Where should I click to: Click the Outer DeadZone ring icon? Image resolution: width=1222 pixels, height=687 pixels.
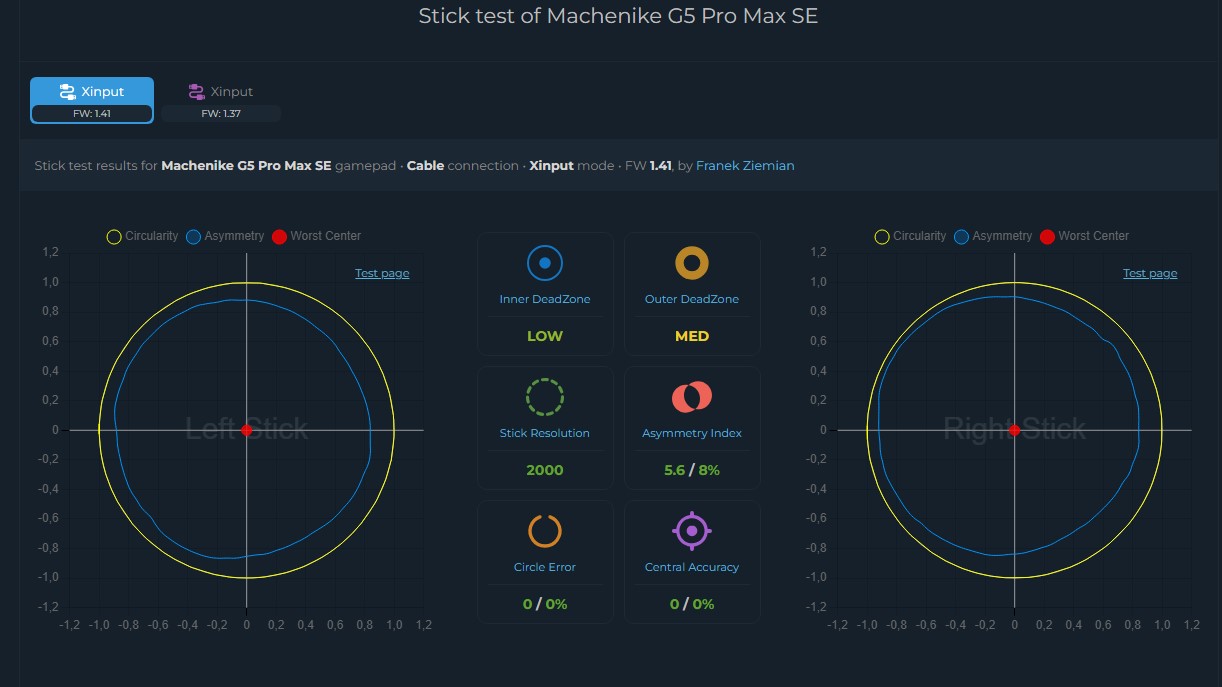tap(692, 263)
